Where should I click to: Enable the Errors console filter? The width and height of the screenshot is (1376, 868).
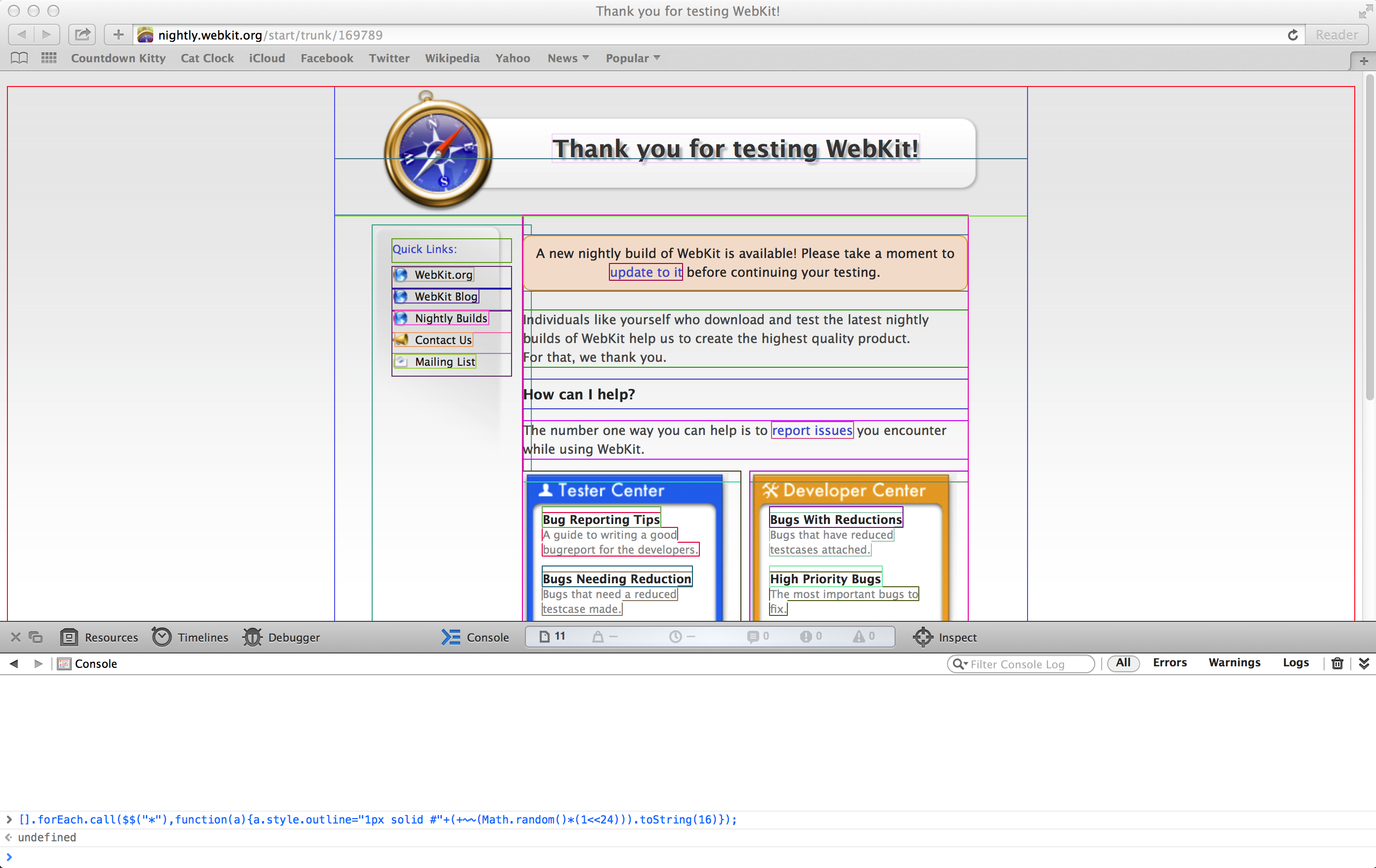pos(1169,662)
